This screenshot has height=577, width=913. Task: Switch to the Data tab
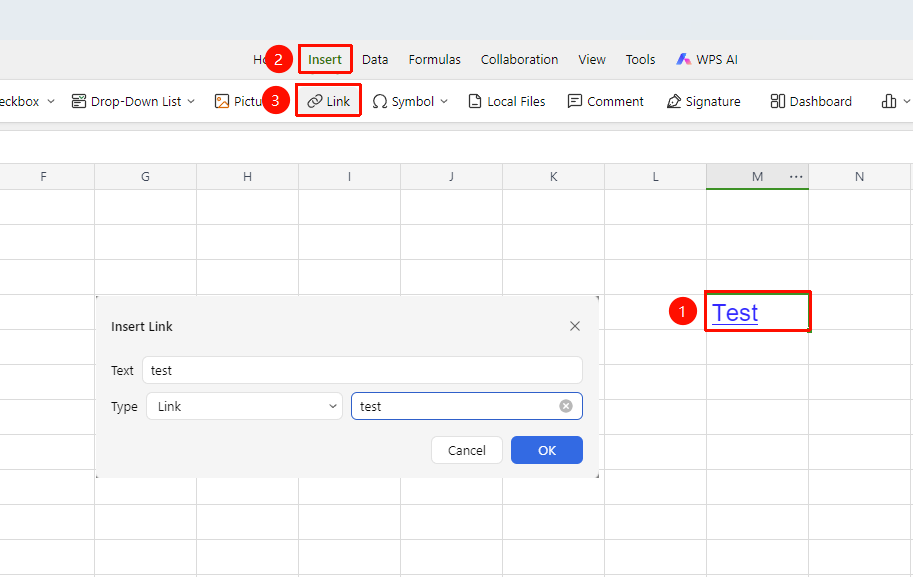375,59
